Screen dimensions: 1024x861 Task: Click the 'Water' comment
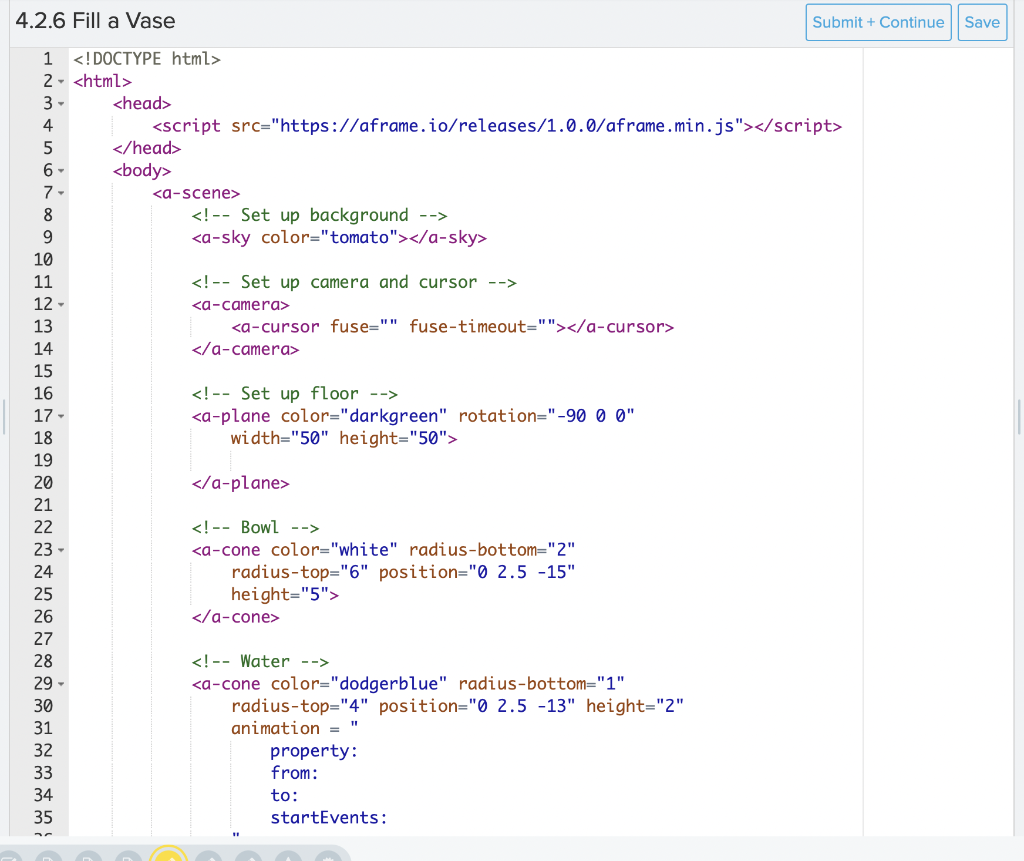point(260,661)
